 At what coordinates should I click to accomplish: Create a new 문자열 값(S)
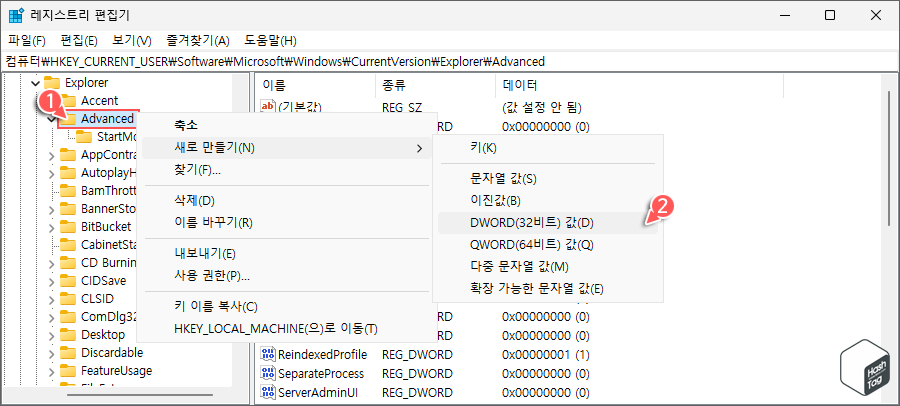548,179
